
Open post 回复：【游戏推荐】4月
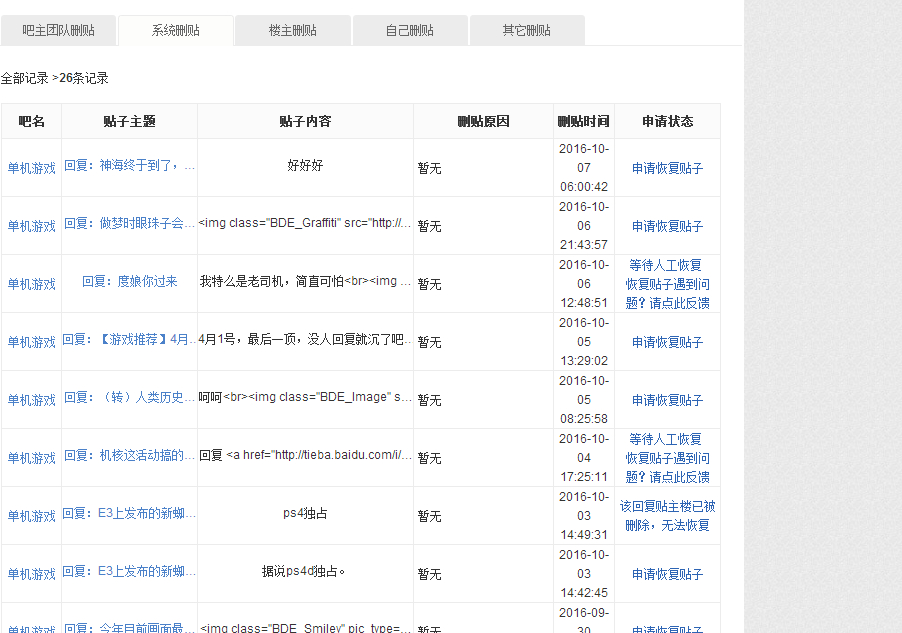click(129, 340)
